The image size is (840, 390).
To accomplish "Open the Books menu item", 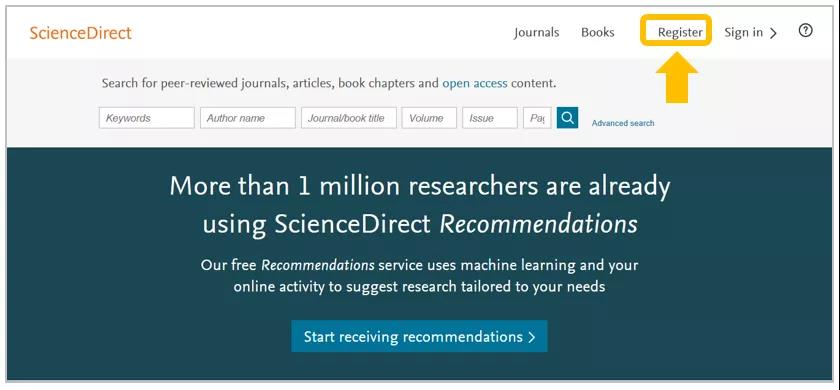I will pos(598,32).
